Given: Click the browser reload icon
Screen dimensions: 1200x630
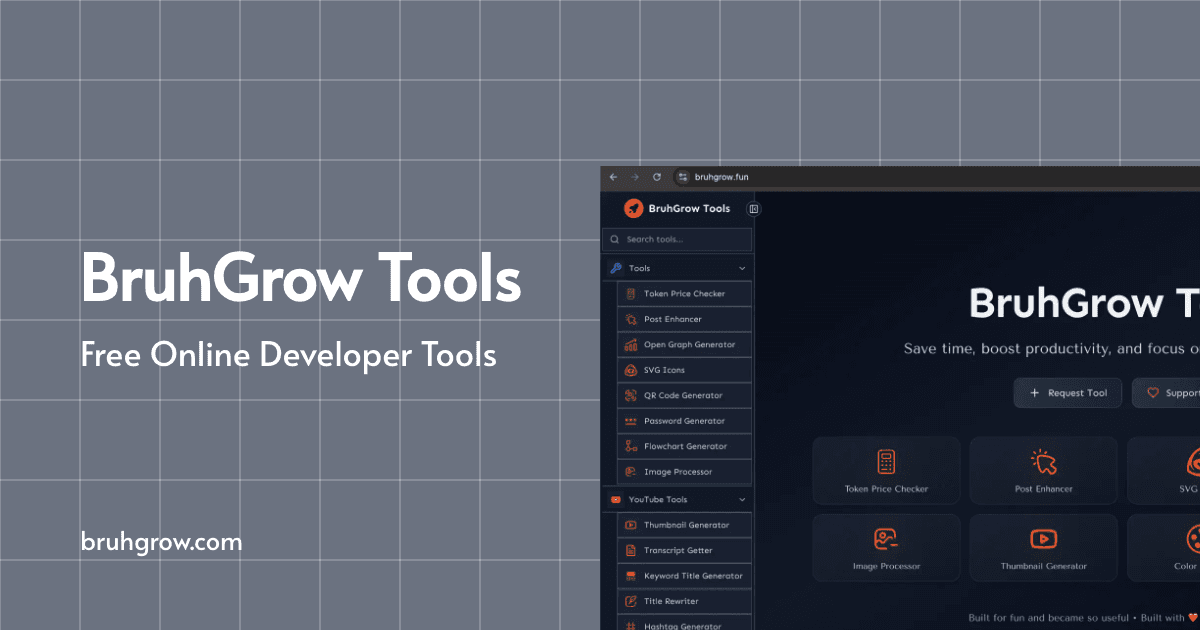Looking at the screenshot, I should pos(657,177).
